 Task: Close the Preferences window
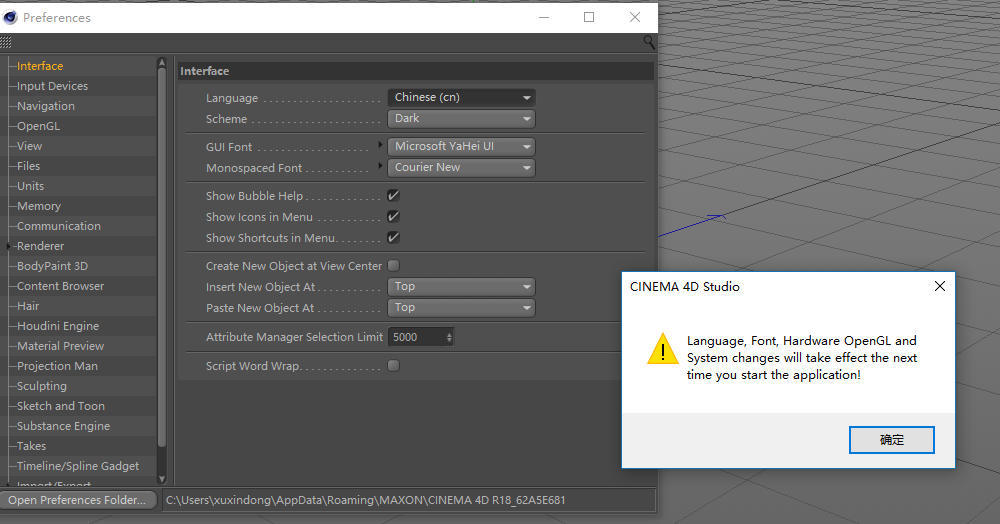click(635, 17)
